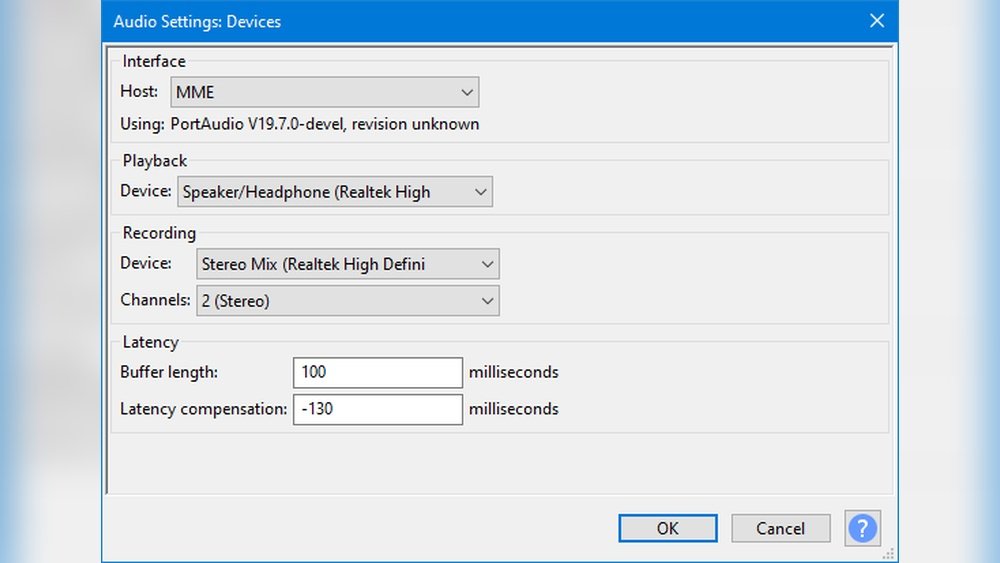The image size is (1000, 563).
Task: Click the dialog resize grip at corner
Action: pyautogui.click(x=888, y=553)
